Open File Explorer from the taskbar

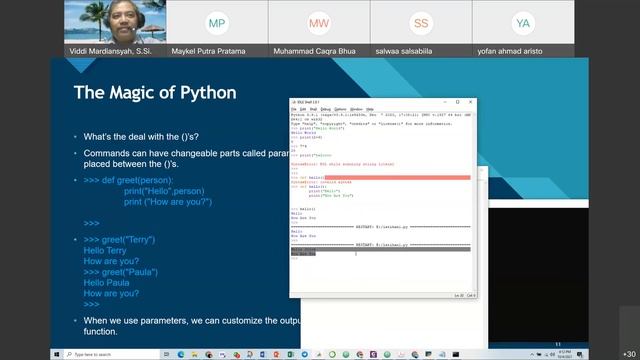click(195, 354)
